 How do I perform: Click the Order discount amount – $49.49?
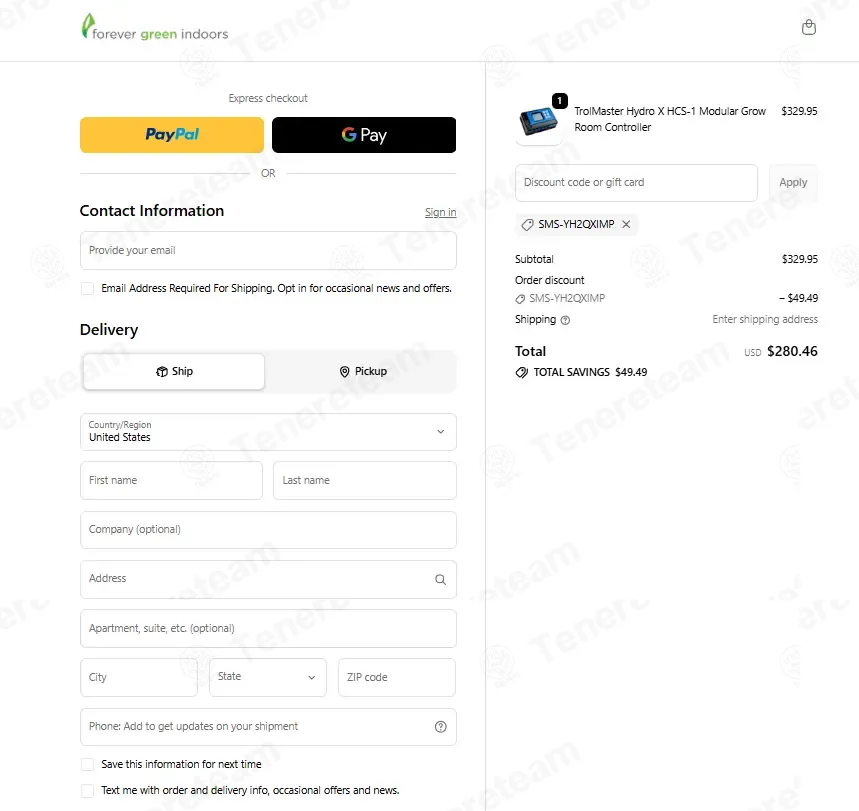(799, 298)
